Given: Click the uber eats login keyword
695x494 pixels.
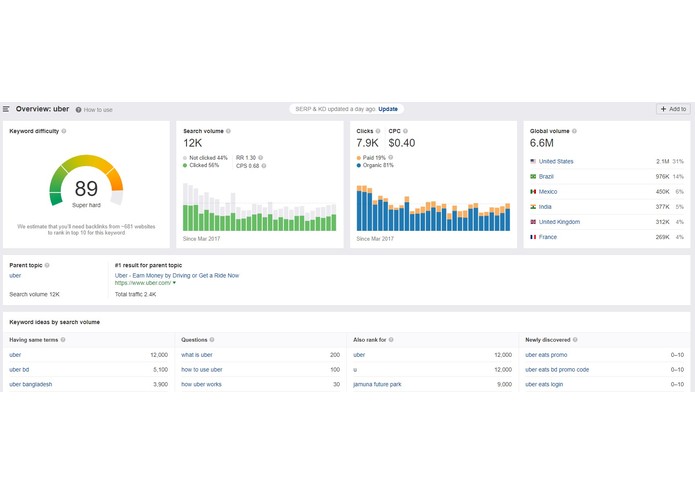Looking at the screenshot, I should pyautogui.click(x=544, y=385).
